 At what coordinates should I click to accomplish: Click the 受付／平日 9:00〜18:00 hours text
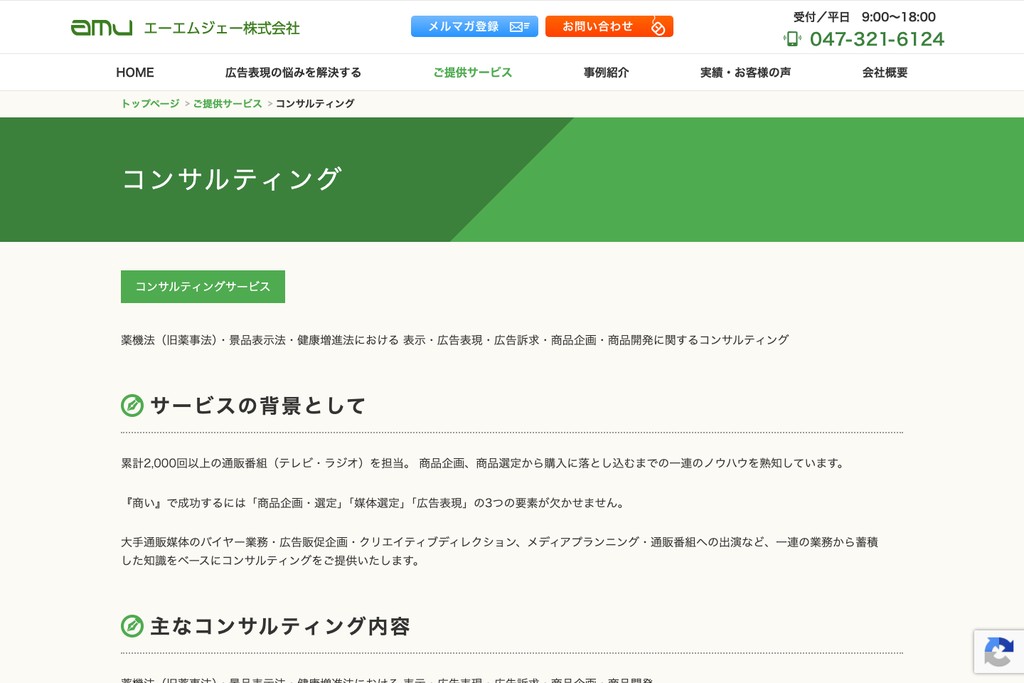coord(864,17)
